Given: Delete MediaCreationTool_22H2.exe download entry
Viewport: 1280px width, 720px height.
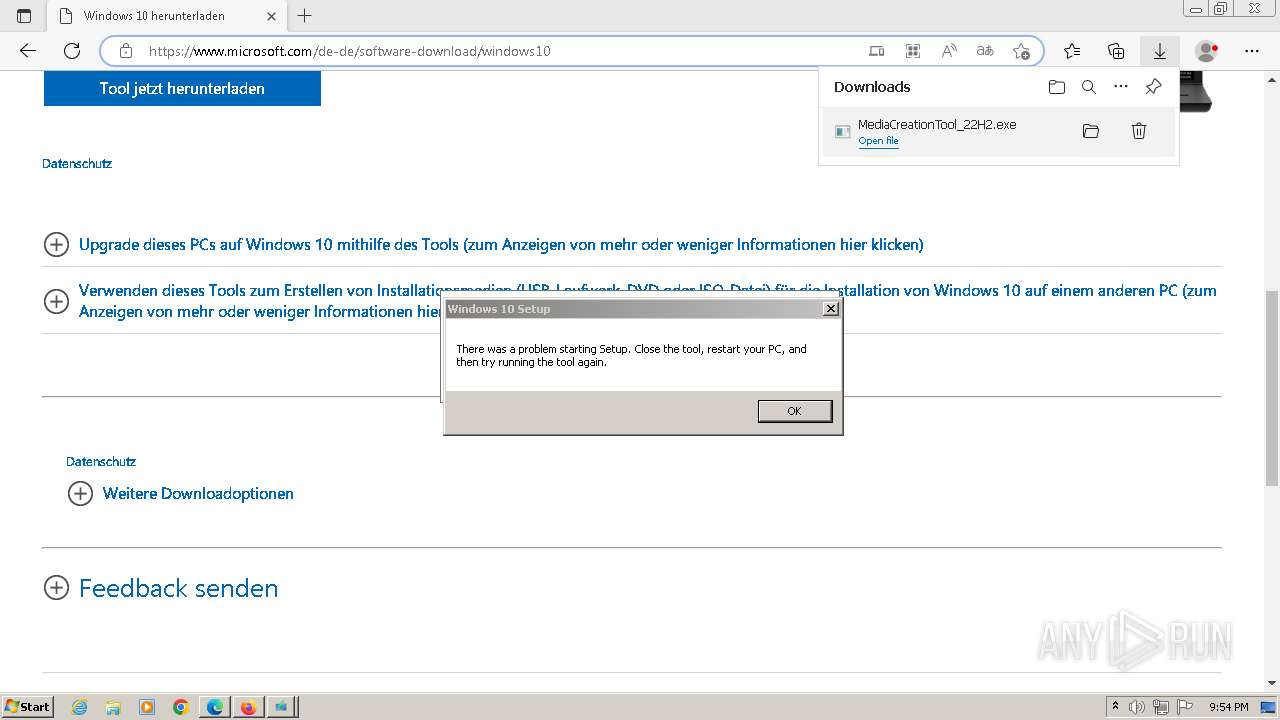Looking at the screenshot, I should point(1139,131).
